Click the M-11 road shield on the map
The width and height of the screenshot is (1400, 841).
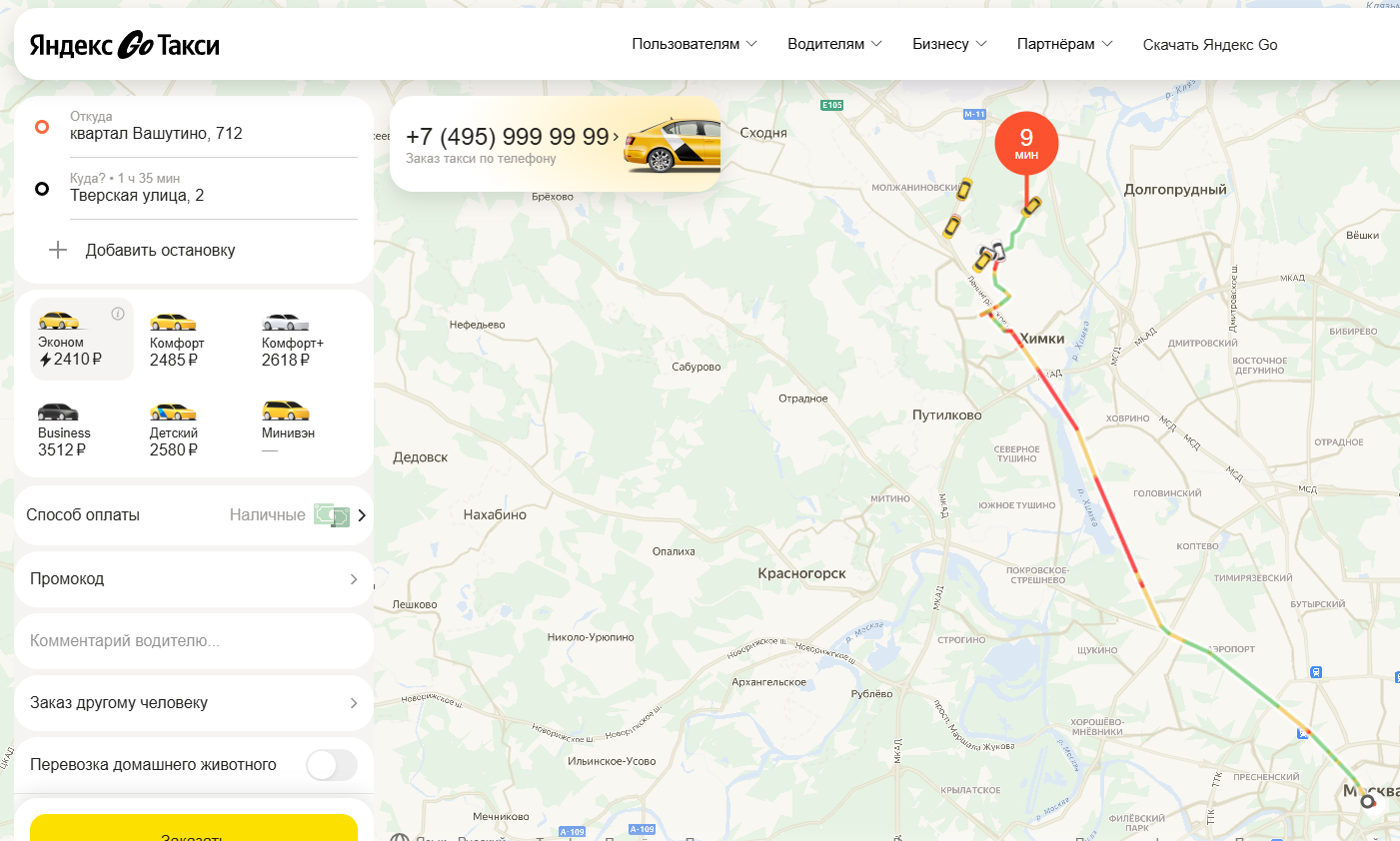tap(974, 115)
